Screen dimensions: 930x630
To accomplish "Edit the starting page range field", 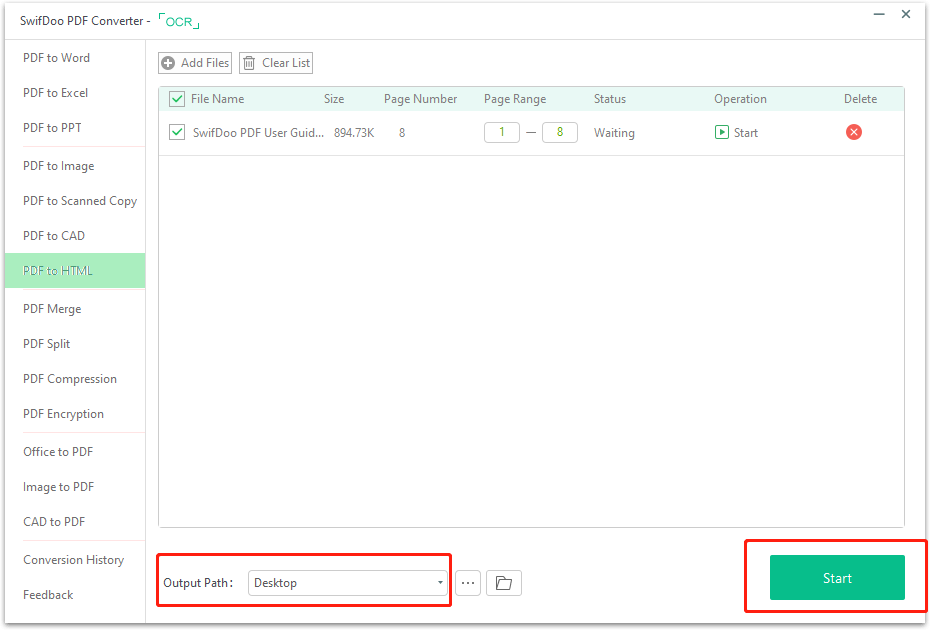I will tap(502, 131).
